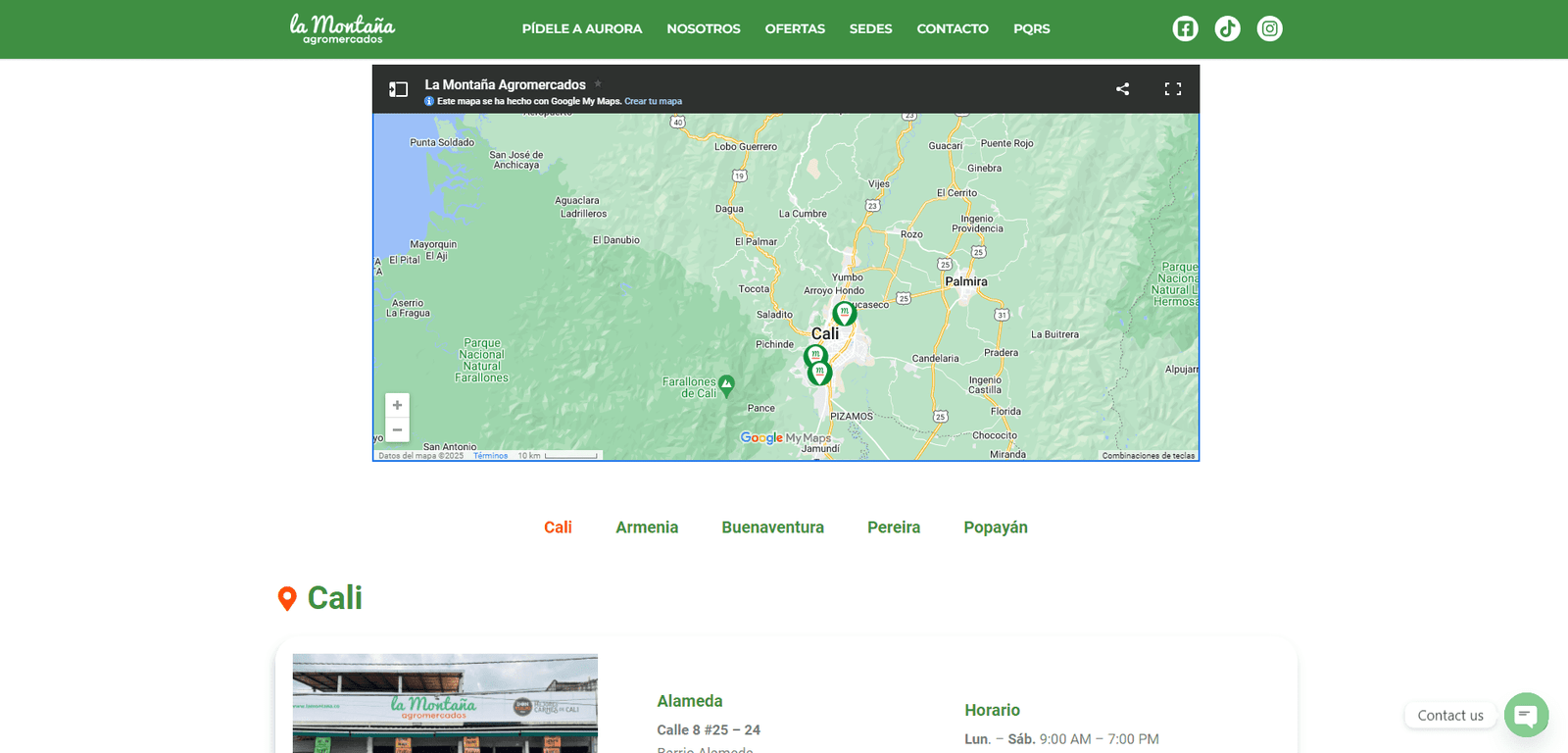Click the map title 'La Montaña Agromercados'
The image size is (1568, 753).
[505, 84]
